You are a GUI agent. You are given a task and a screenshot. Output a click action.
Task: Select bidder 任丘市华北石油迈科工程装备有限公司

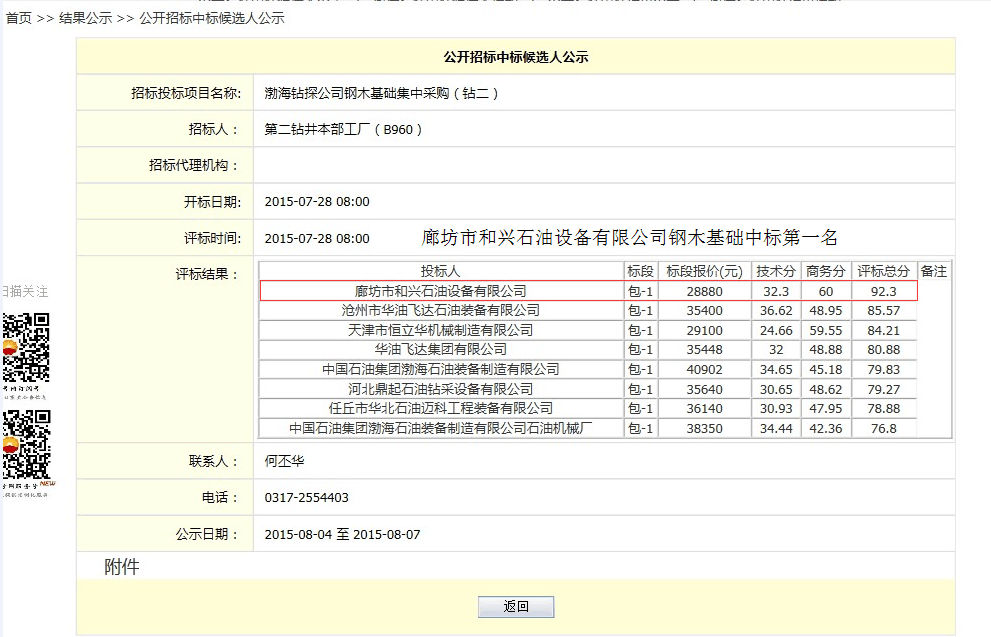point(441,408)
